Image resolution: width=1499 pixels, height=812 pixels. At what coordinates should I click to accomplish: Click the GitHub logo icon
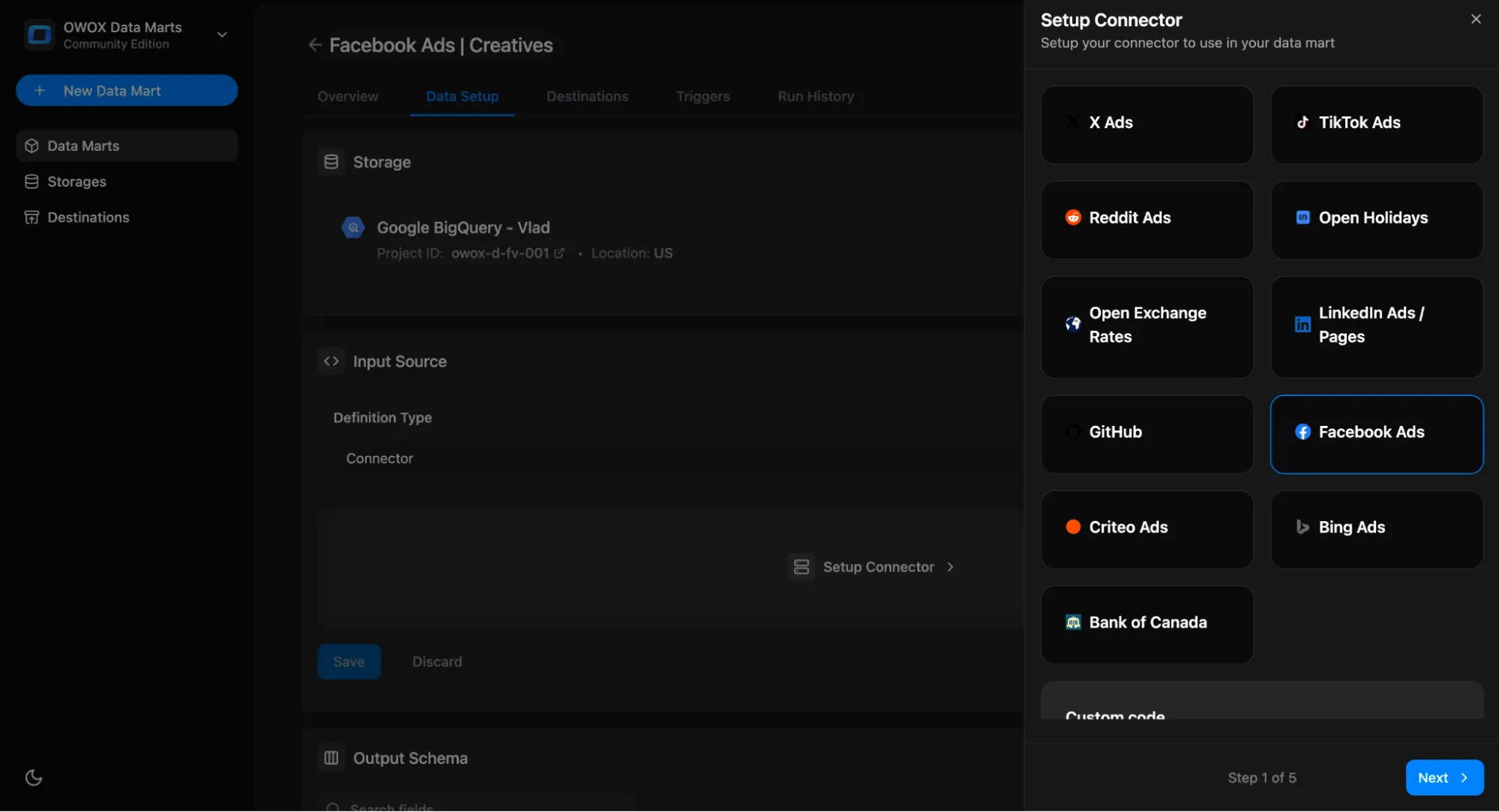pyautogui.click(x=1073, y=432)
